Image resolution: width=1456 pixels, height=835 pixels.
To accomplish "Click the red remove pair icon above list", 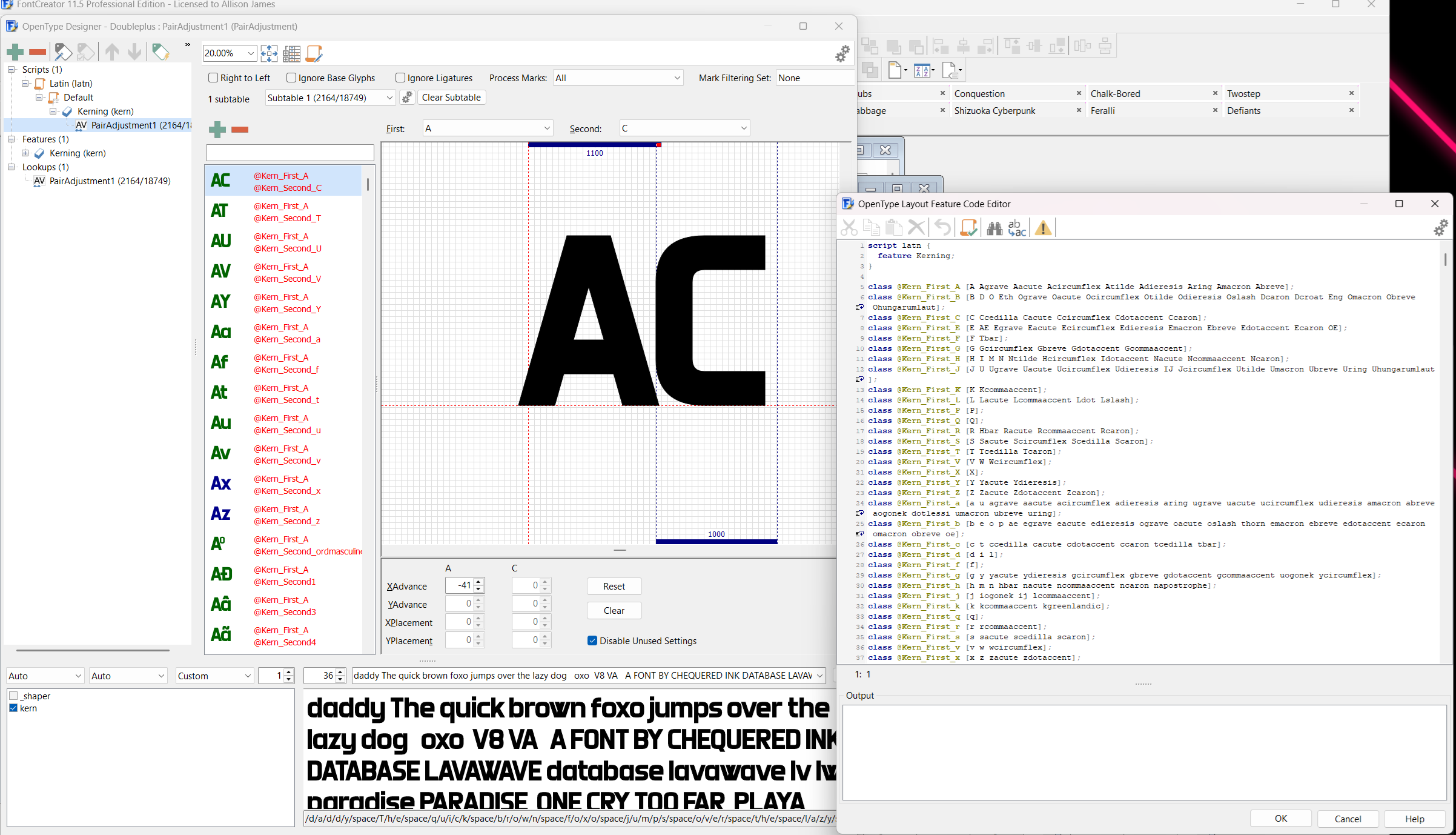I will (240, 129).
